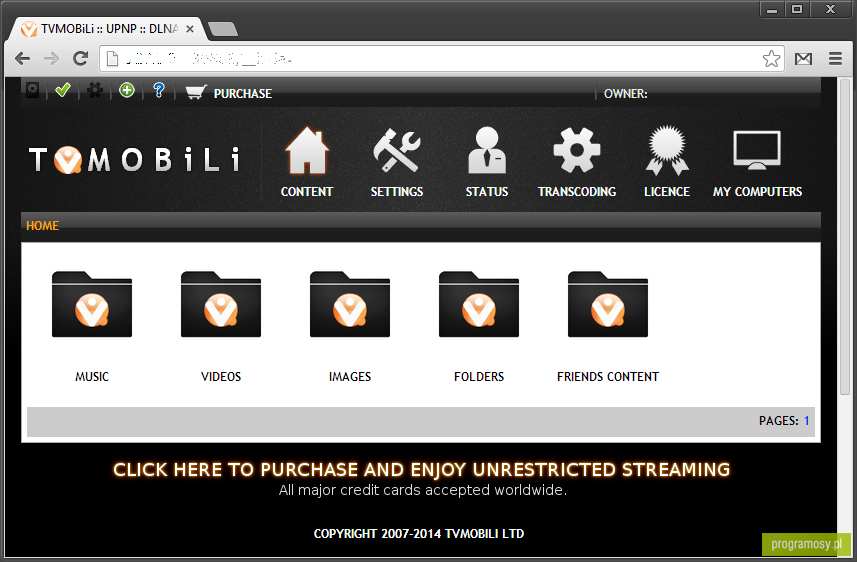This screenshot has width=857, height=562.
Task: Click the vertical page scrollbar
Action: tap(845, 237)
